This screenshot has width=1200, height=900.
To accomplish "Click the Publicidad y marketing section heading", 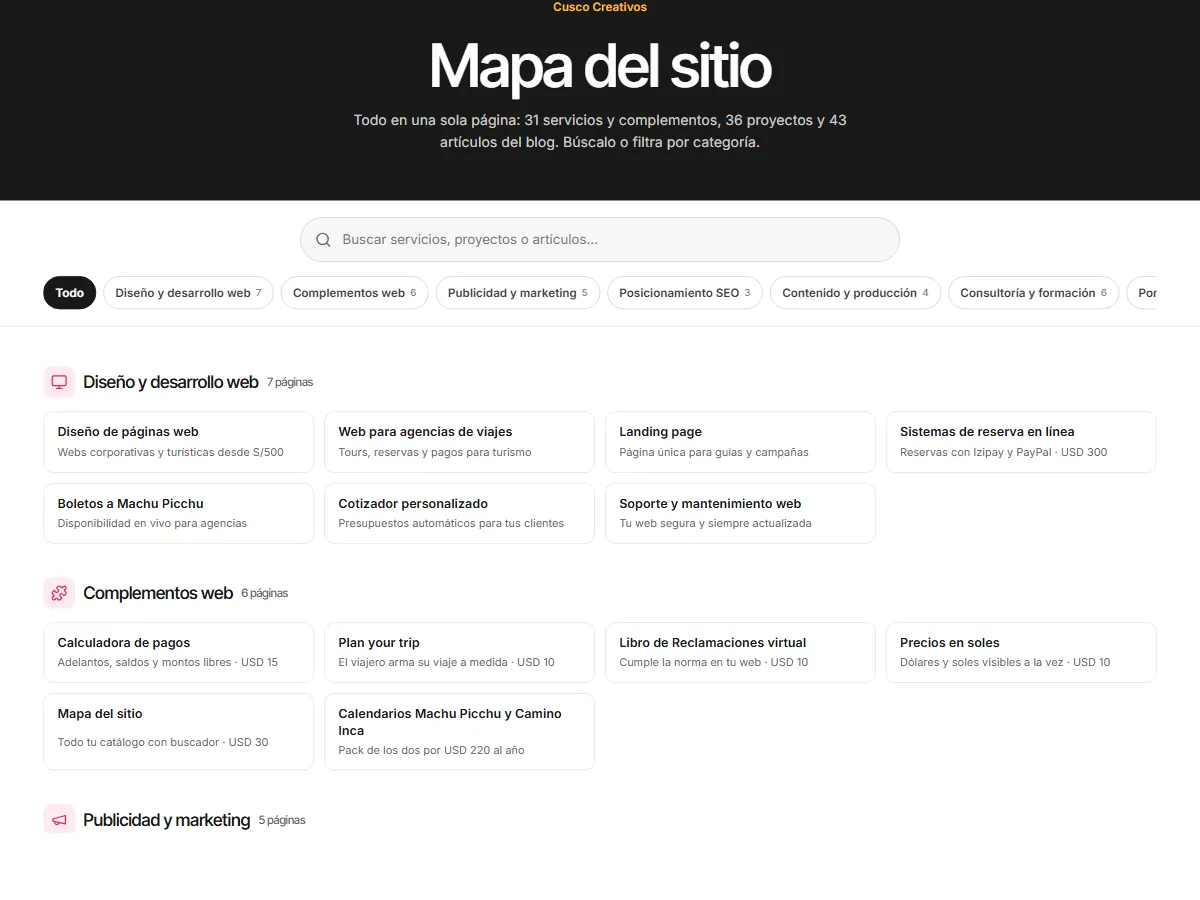I will click(x=167, y=820).
